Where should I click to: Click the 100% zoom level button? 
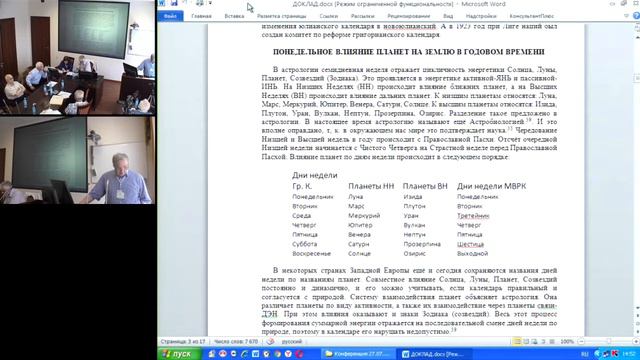[x=567, y=341]
